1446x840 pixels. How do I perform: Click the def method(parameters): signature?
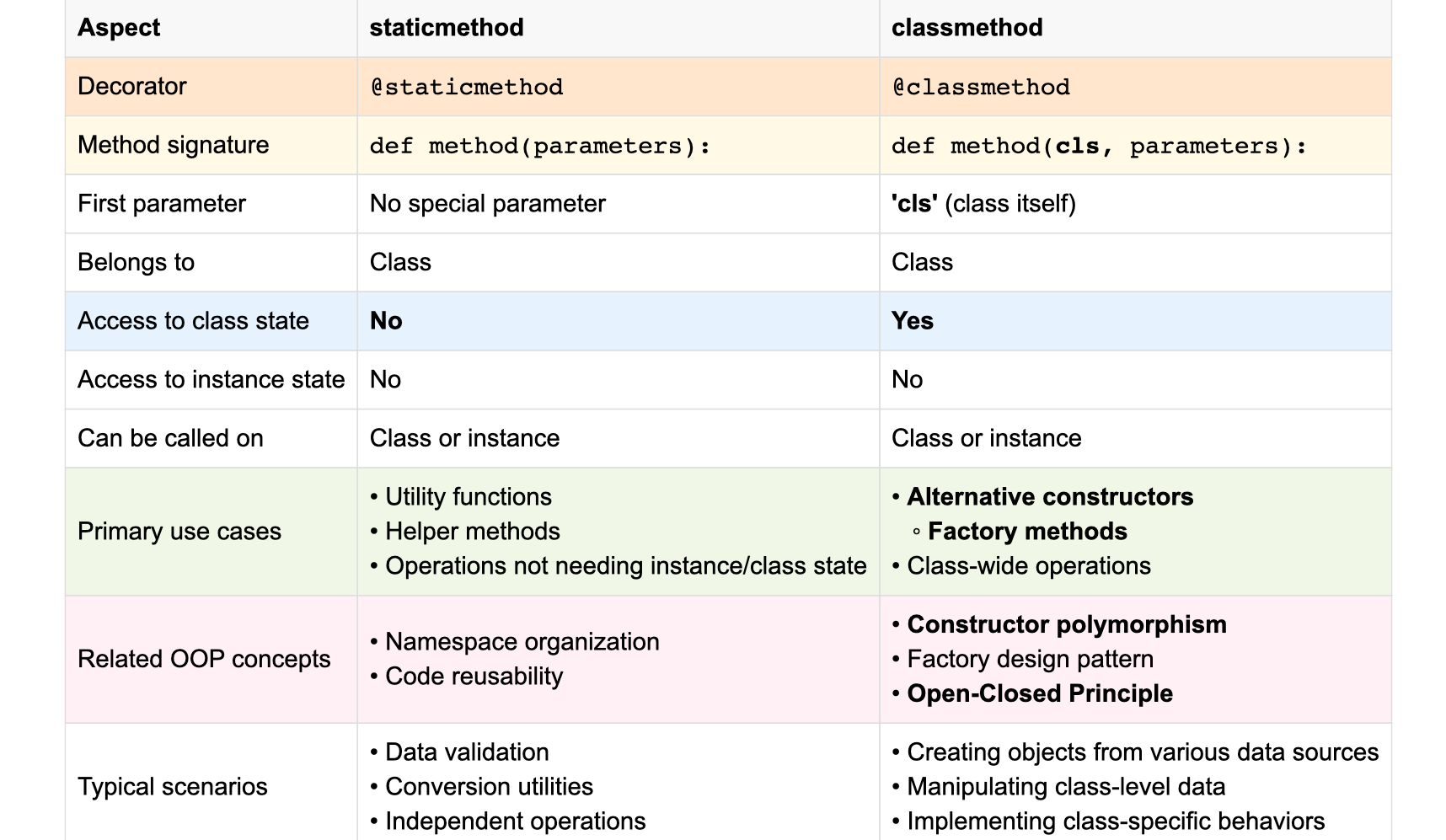coord(540,146)
